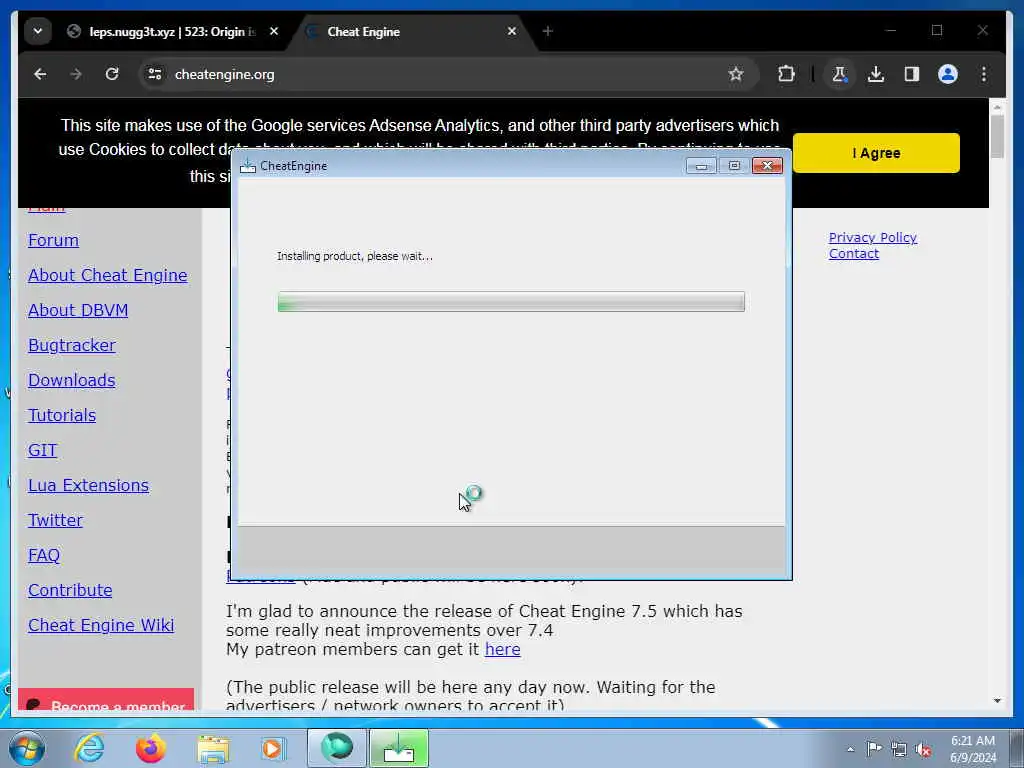This screenshot has width=1024, height=768.
Task: Launch Internet Explorer from the taskbar
Action: [x=89, y=748]
